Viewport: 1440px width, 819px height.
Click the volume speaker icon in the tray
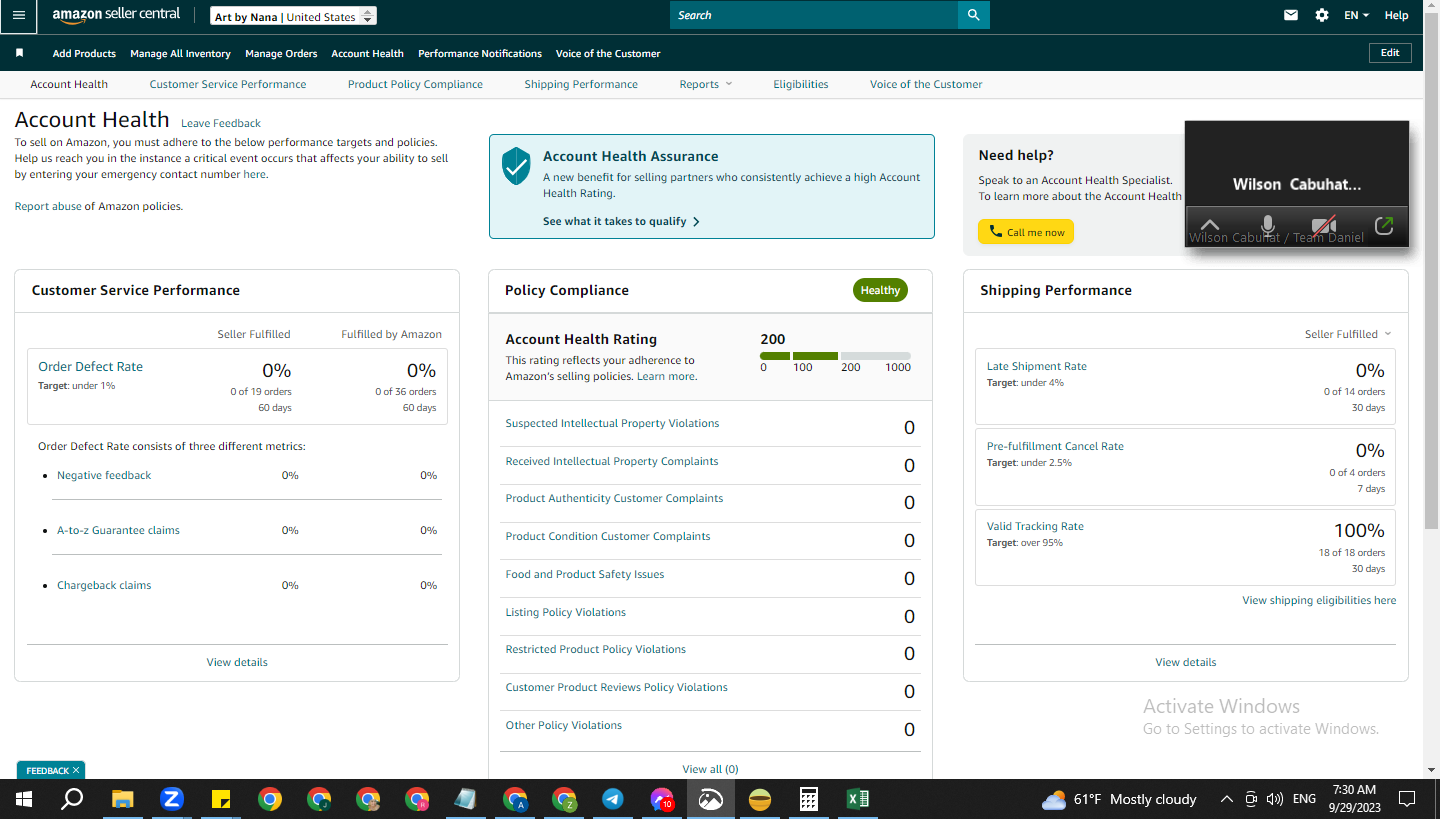[1274, 799]
